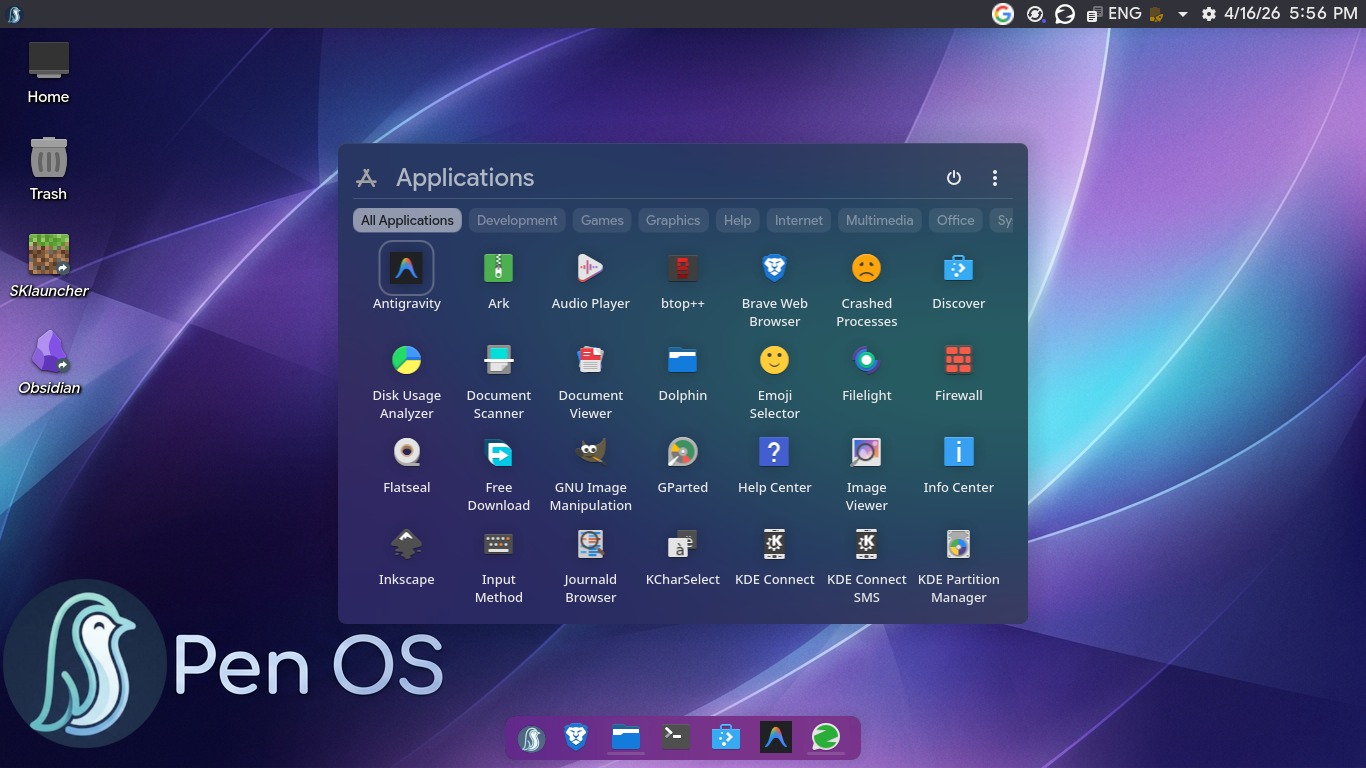Launch Discover from the applications grid
Viewport: 1366px width, 768px height.
(958, 277)
